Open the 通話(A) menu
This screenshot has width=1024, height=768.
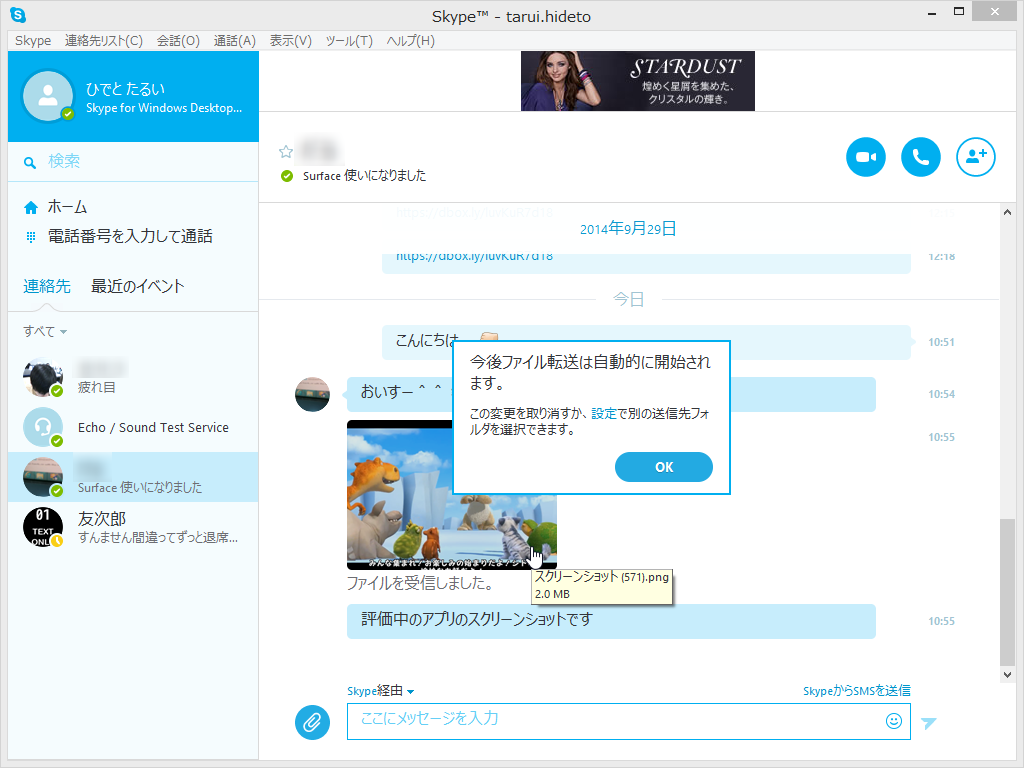click(234, 40)
